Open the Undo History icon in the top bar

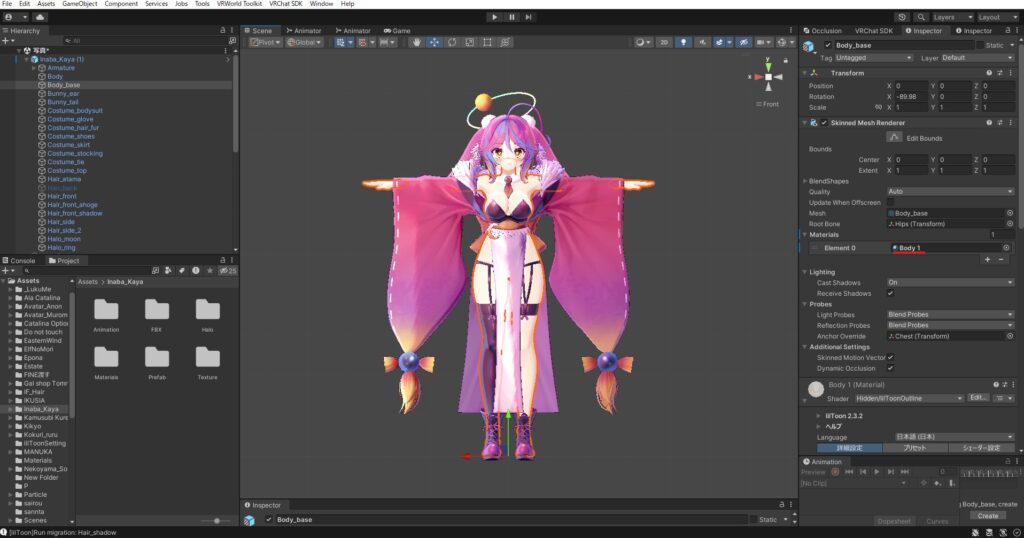coord(903,17)
